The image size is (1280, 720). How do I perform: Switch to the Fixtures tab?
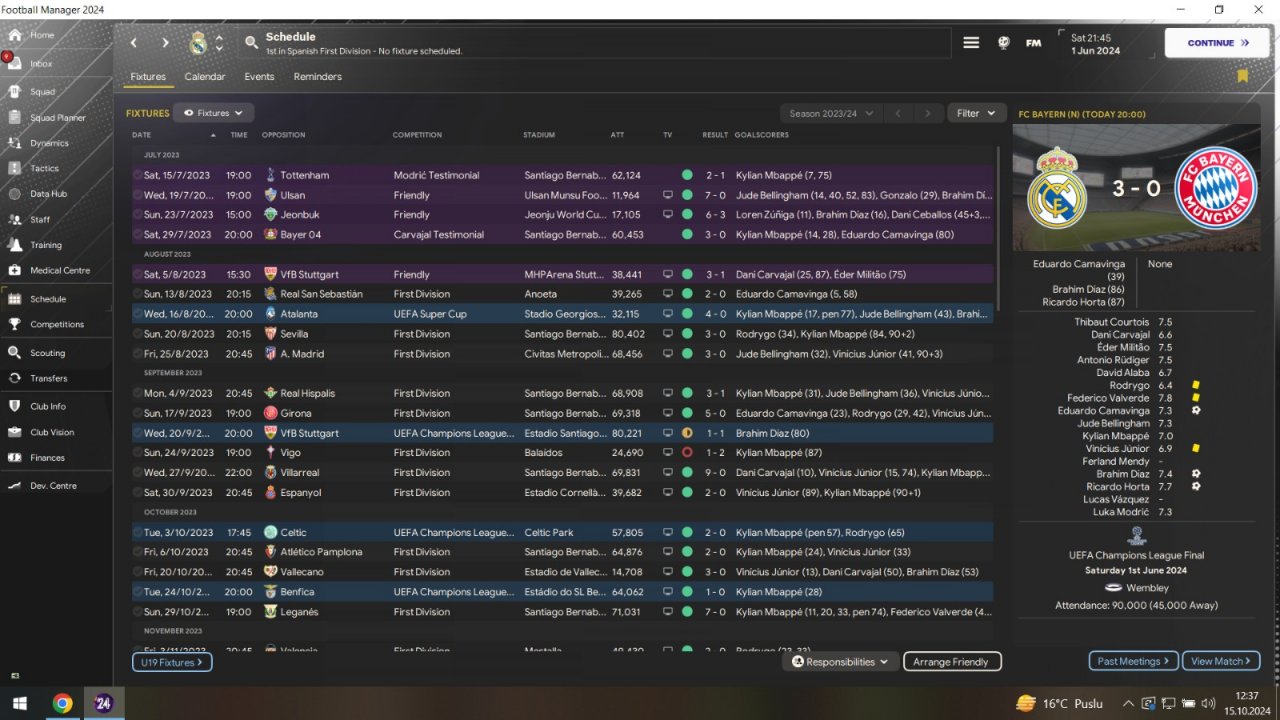[148, 77]
